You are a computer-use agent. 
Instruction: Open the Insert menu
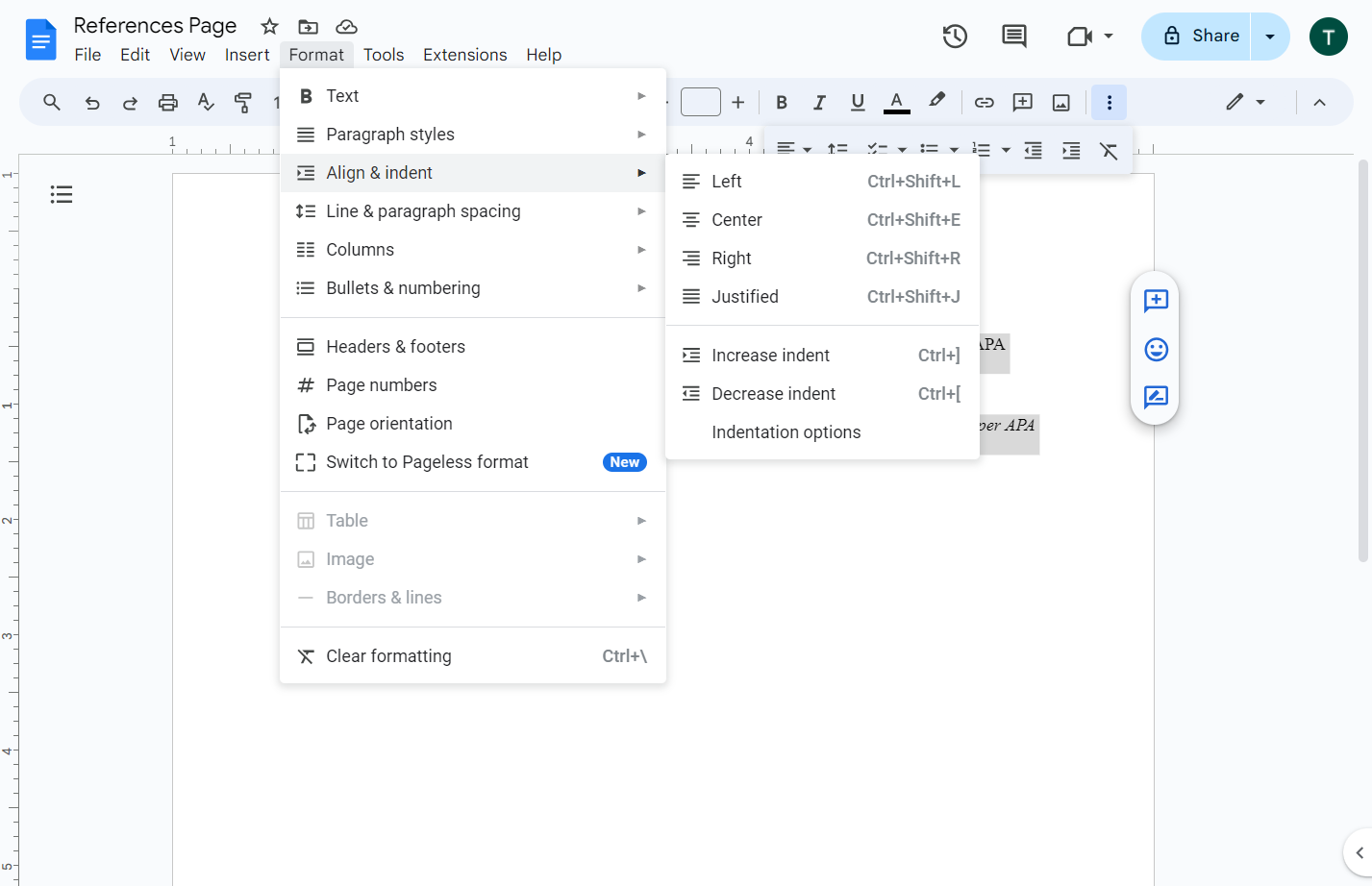(247, 55)
